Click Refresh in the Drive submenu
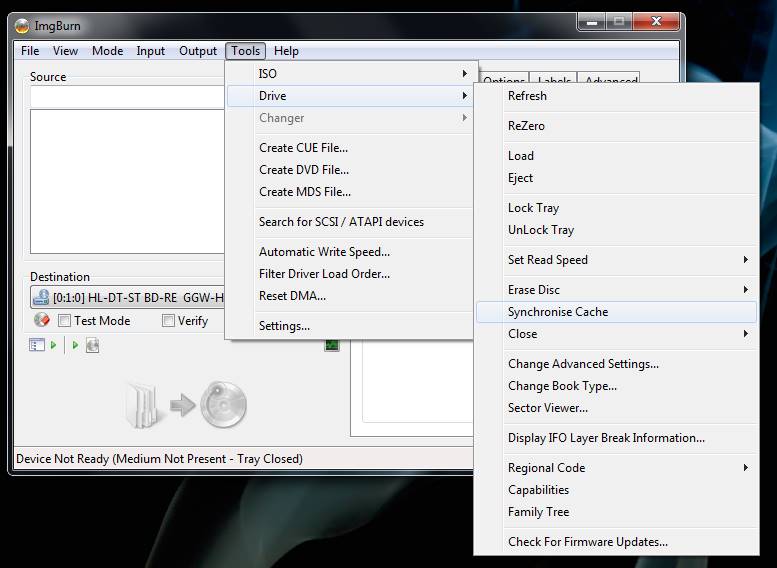This screenshot has height=568, width=777. click(616, 96)
